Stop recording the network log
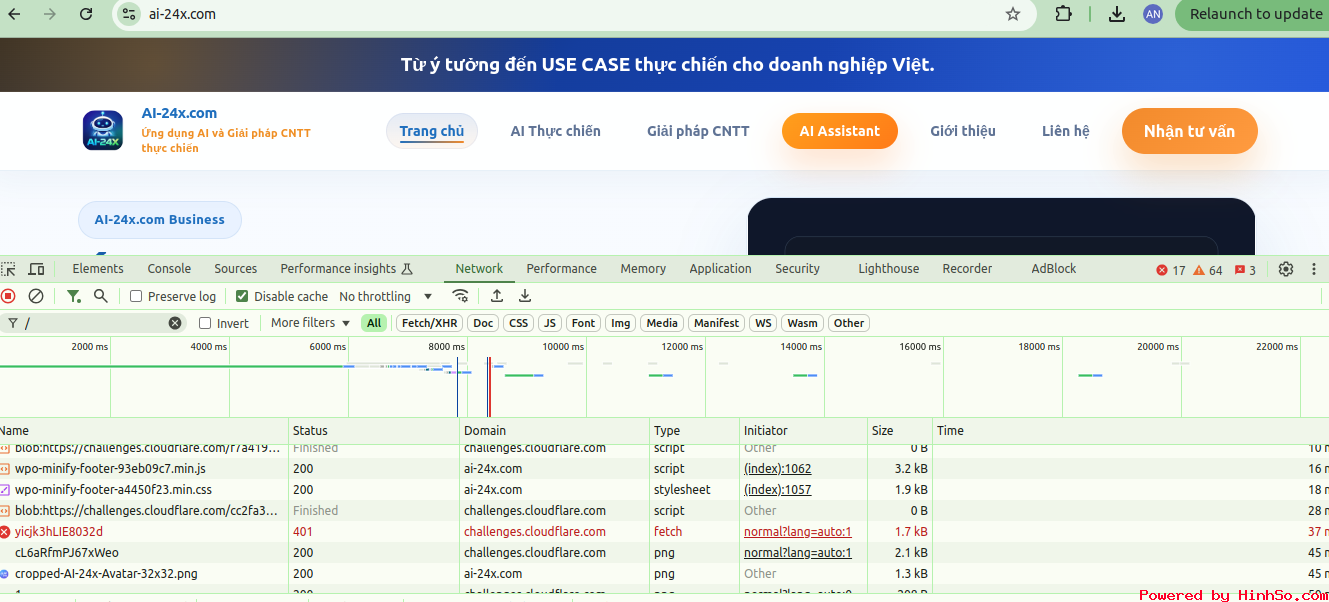Image resolution: width=1329 pixels, height=602 pixels. point(8,296)
